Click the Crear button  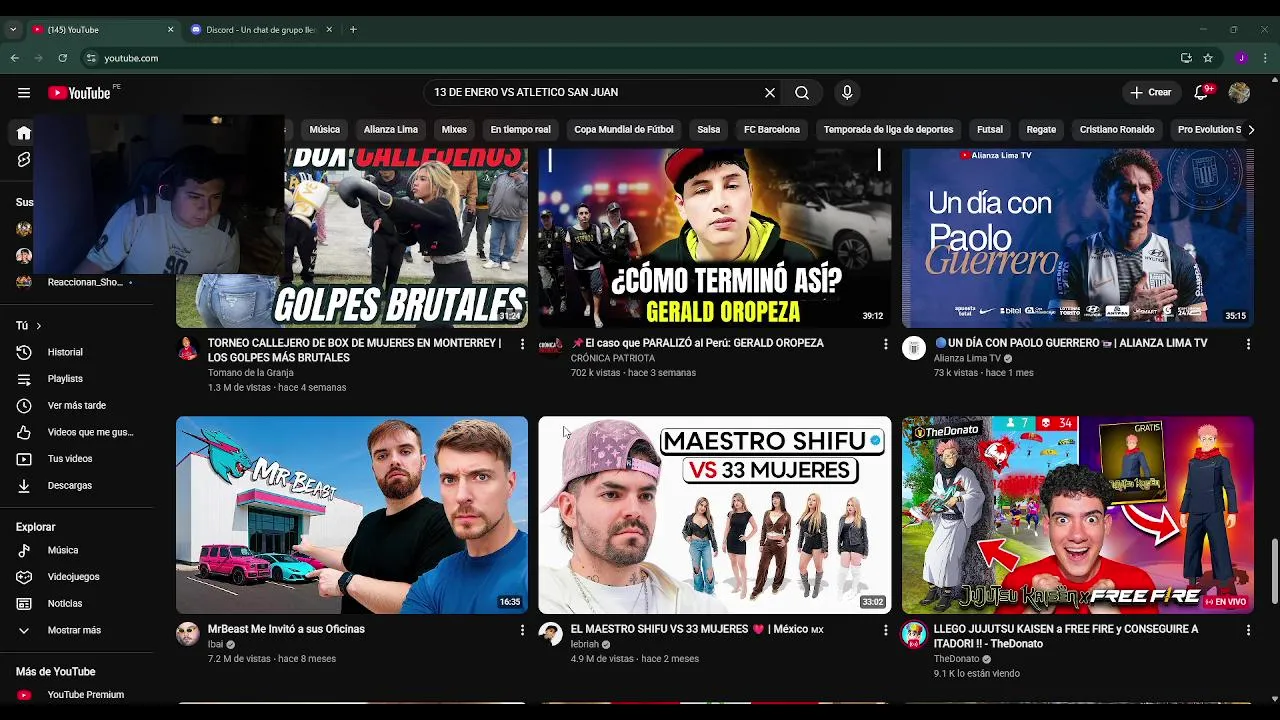1150,93
